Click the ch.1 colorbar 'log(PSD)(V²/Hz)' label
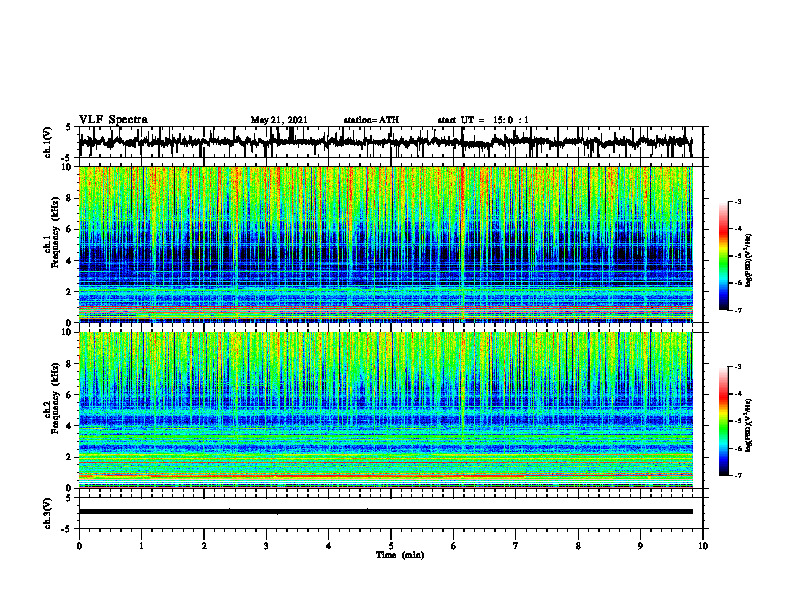Image resolution: width=792 pixels, height=612 pixels. click(x=749, y=261)
